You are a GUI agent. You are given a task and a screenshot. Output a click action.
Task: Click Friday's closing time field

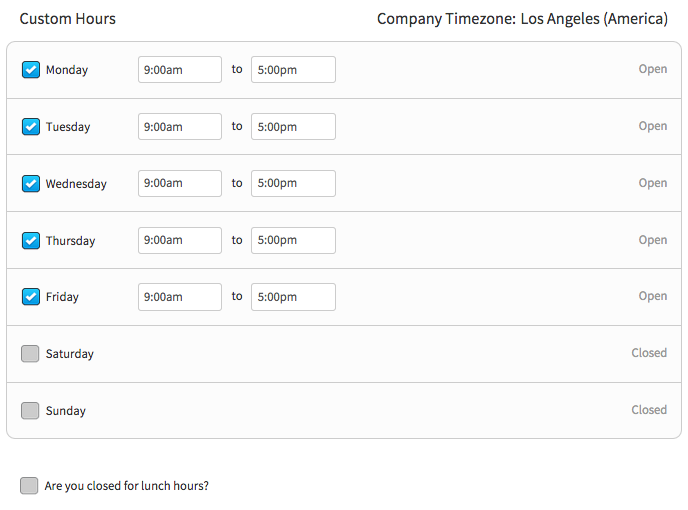point(294,297)
